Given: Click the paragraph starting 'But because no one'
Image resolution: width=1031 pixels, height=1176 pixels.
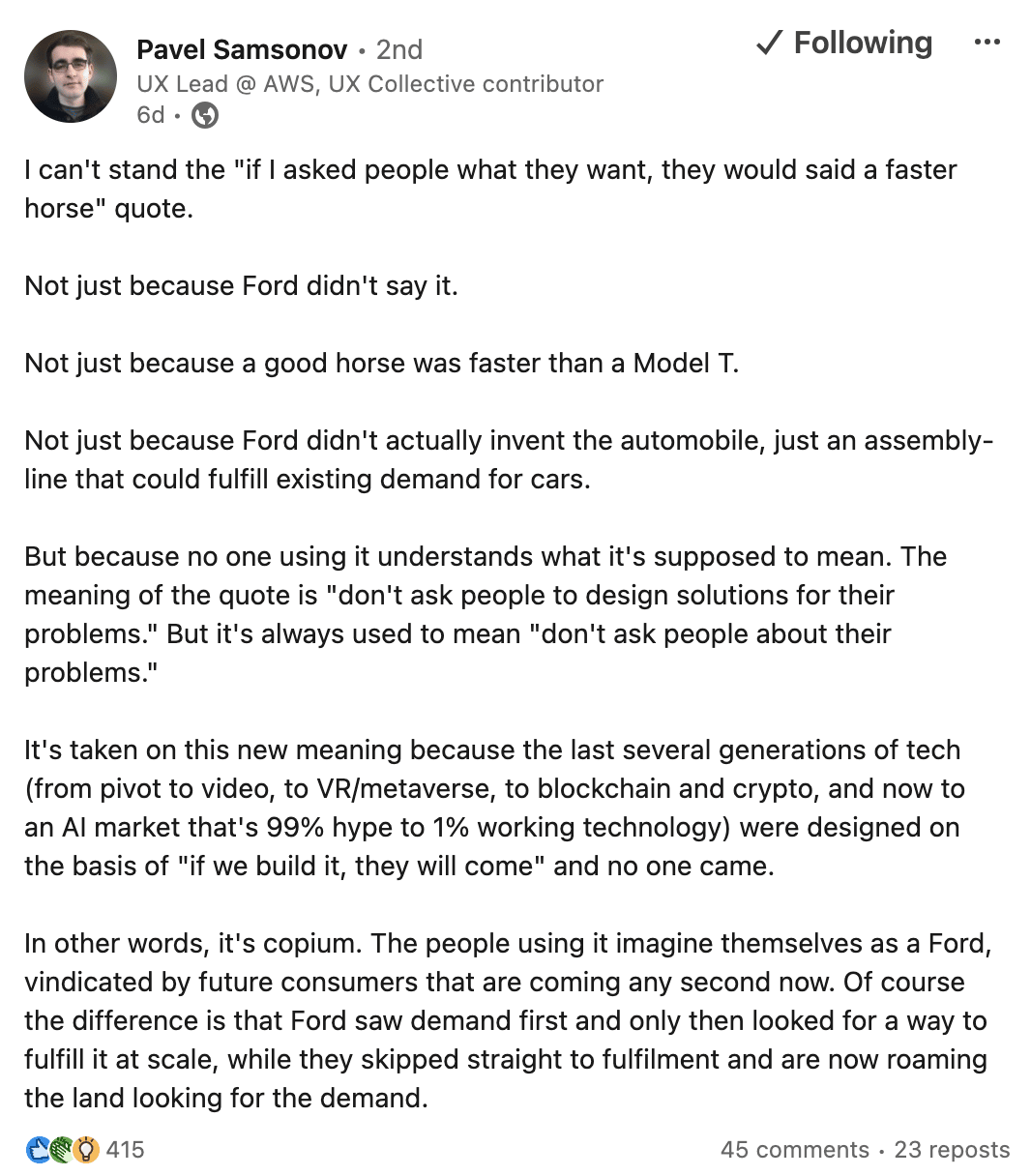Looking at the screenshot, I should (486, 614).
